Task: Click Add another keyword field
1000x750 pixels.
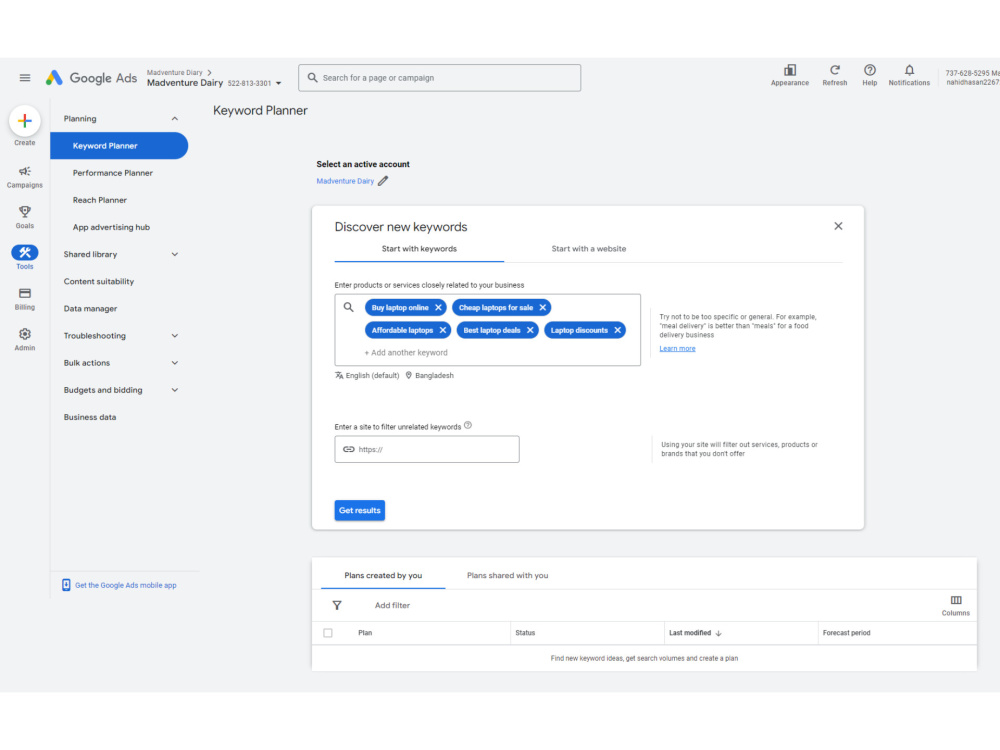Action: tap(406, 353)
